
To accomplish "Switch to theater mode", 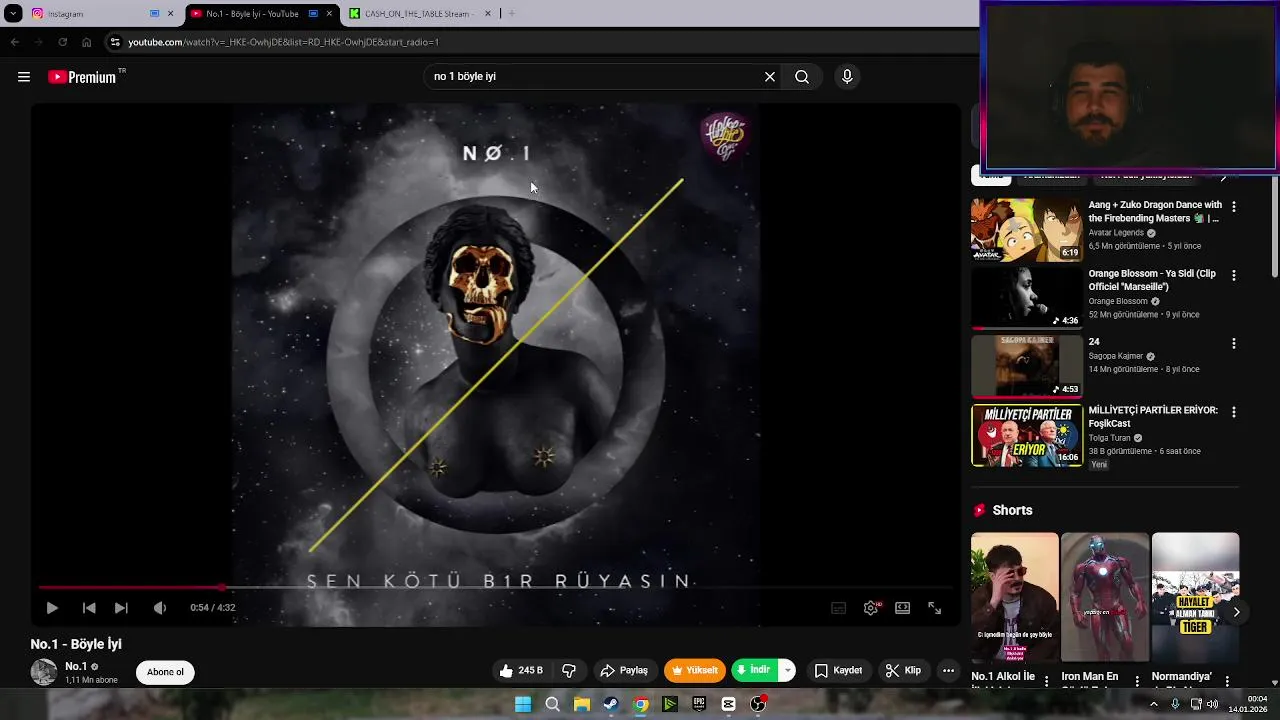I will (903, 608).
